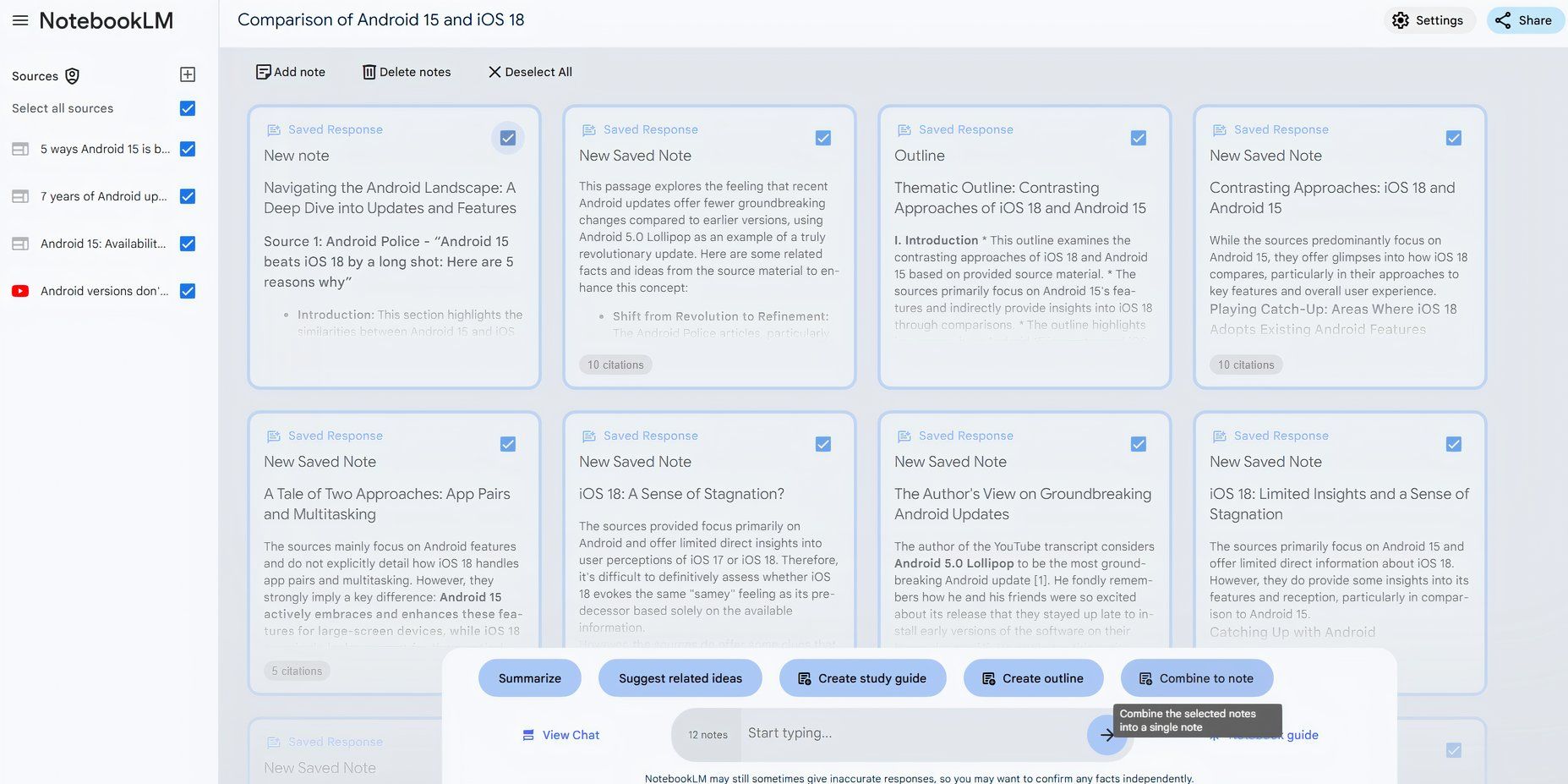Screen dimensions: 1568x784
Task: Click the '10 citations' chip on Contrasting Approaches card
Action: click(1246, 365)
